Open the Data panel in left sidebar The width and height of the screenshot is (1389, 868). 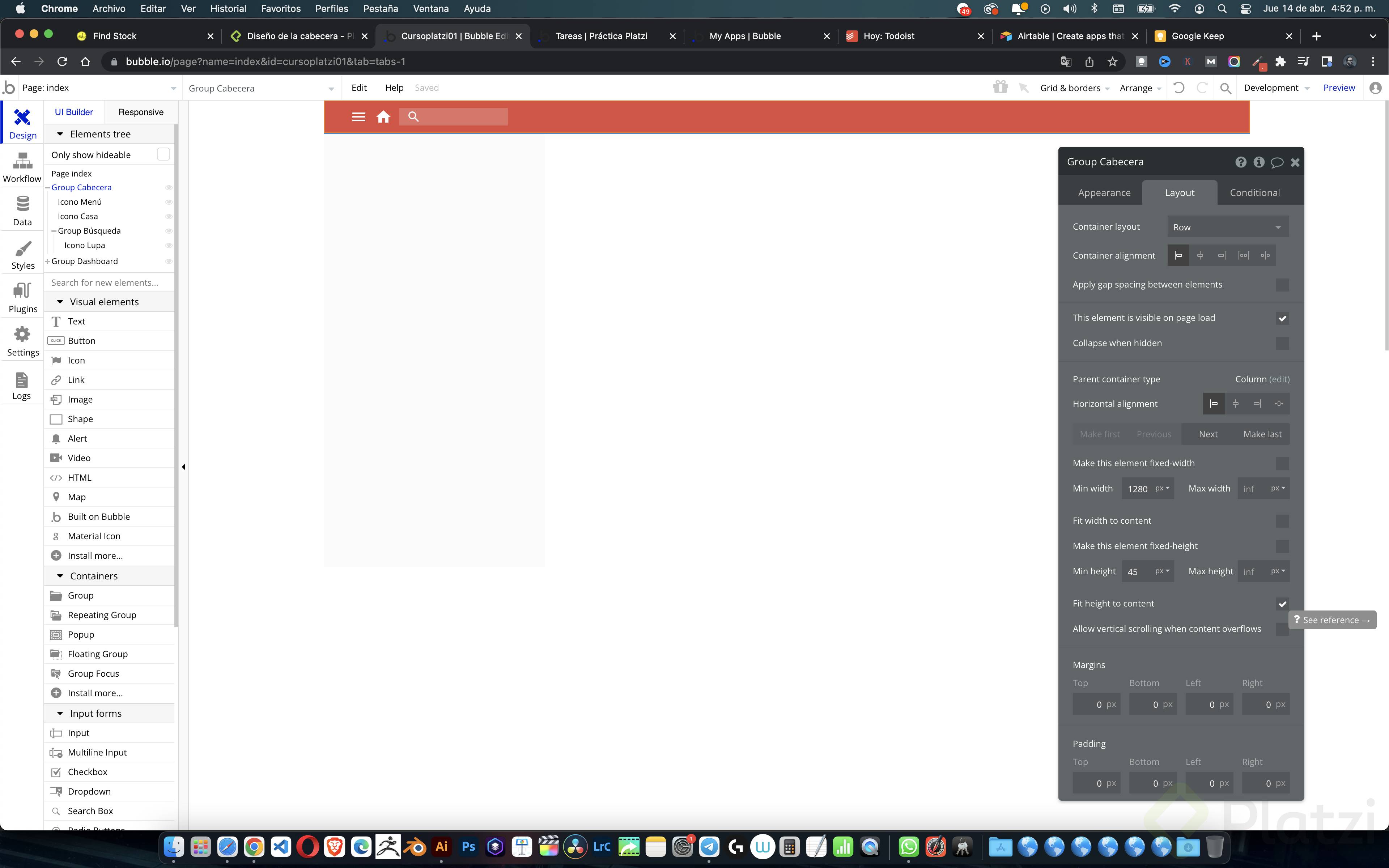click(x=22, y=209)
